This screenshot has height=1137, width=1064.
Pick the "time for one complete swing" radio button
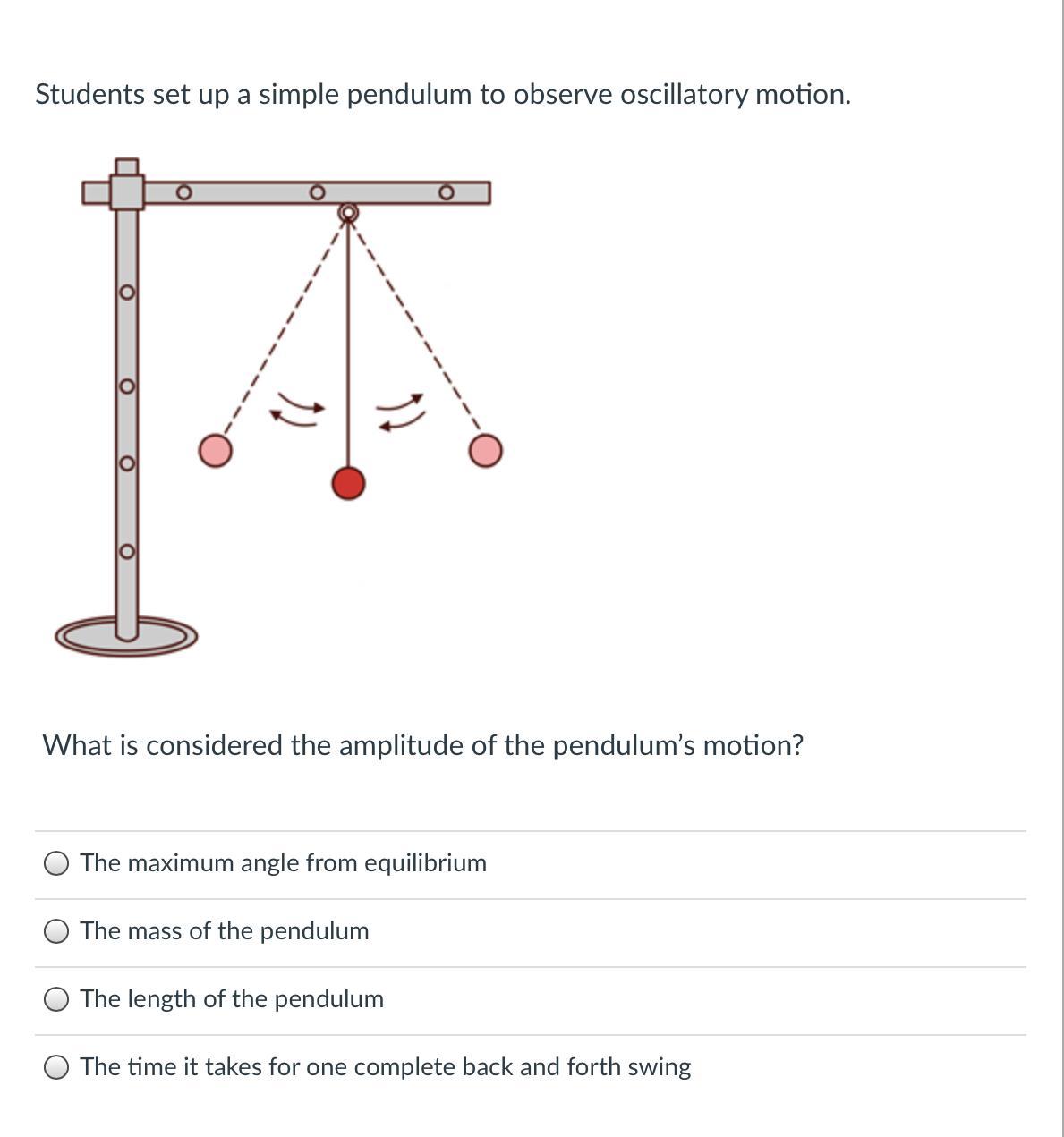(56, 1067)
